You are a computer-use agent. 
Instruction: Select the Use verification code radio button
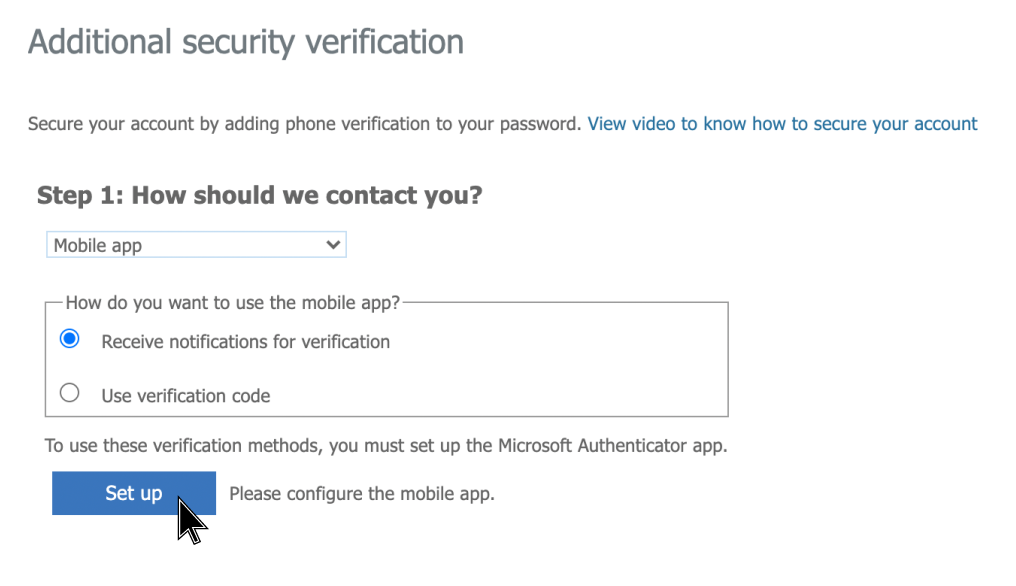[70, 394]
